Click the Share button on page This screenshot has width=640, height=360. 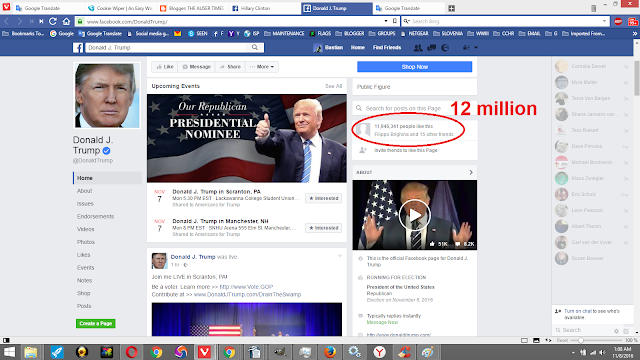230,67
